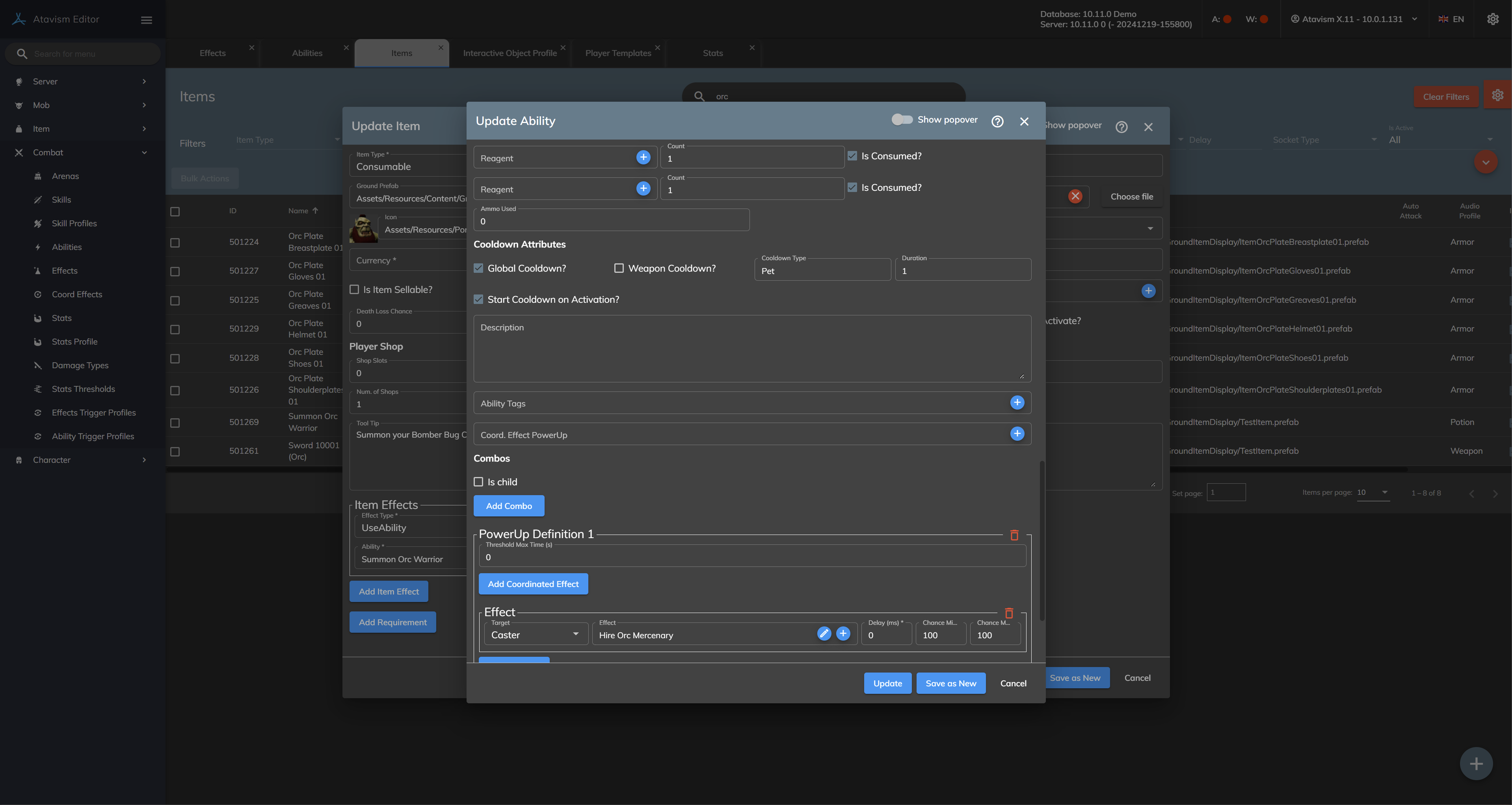Check the Is child checkbox under Combos
This screenshot has height=805, width=1512.
[x=479, y=482]
